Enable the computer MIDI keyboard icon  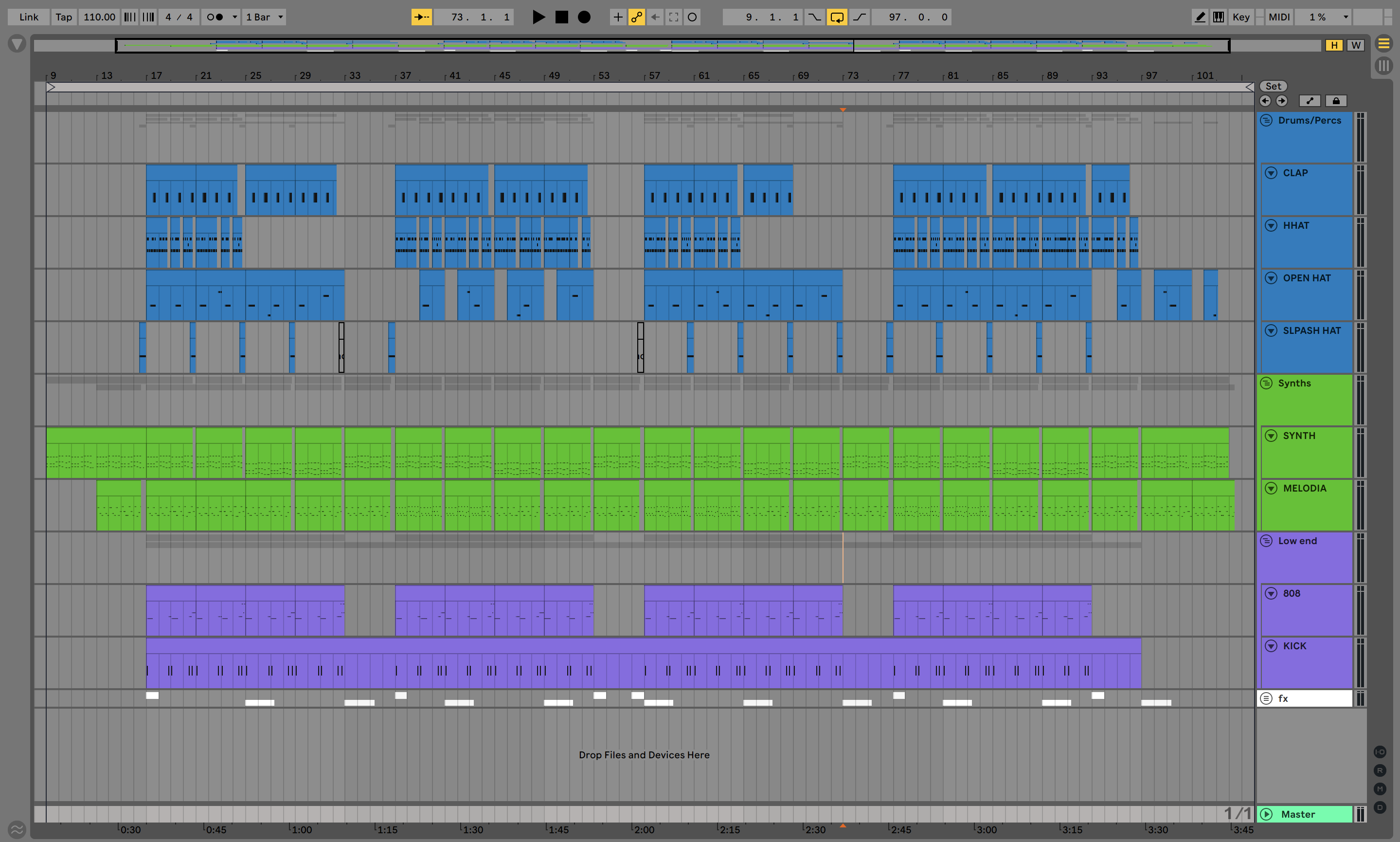(1218, 17)
